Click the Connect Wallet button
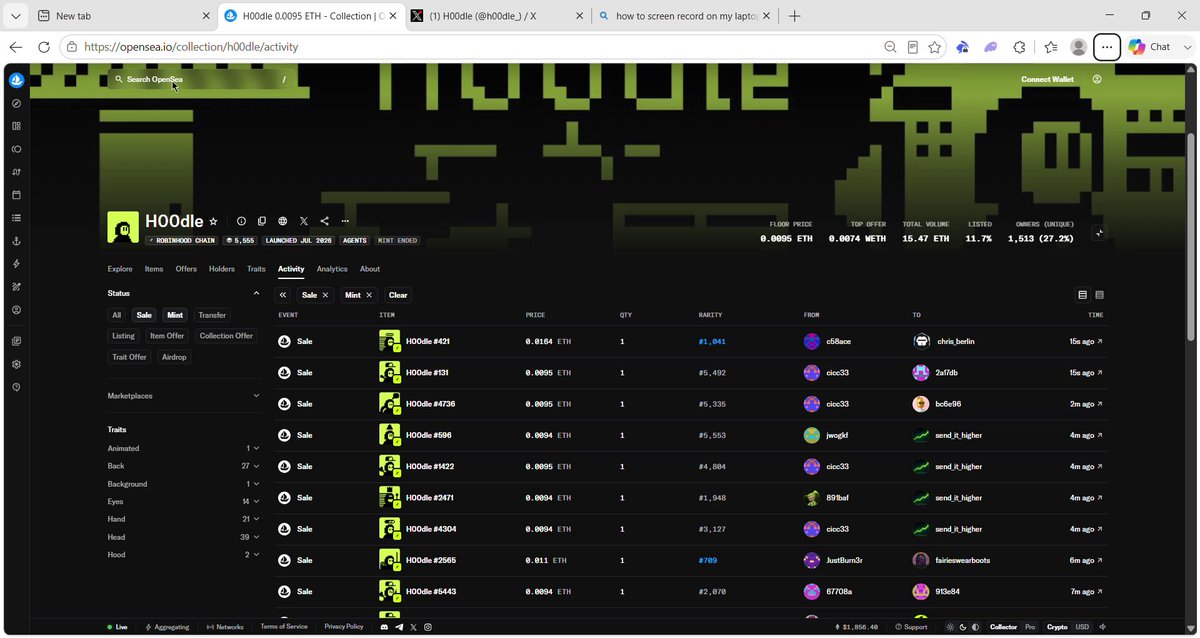The image size is (1200, 638). click(x=1047, y=79)
